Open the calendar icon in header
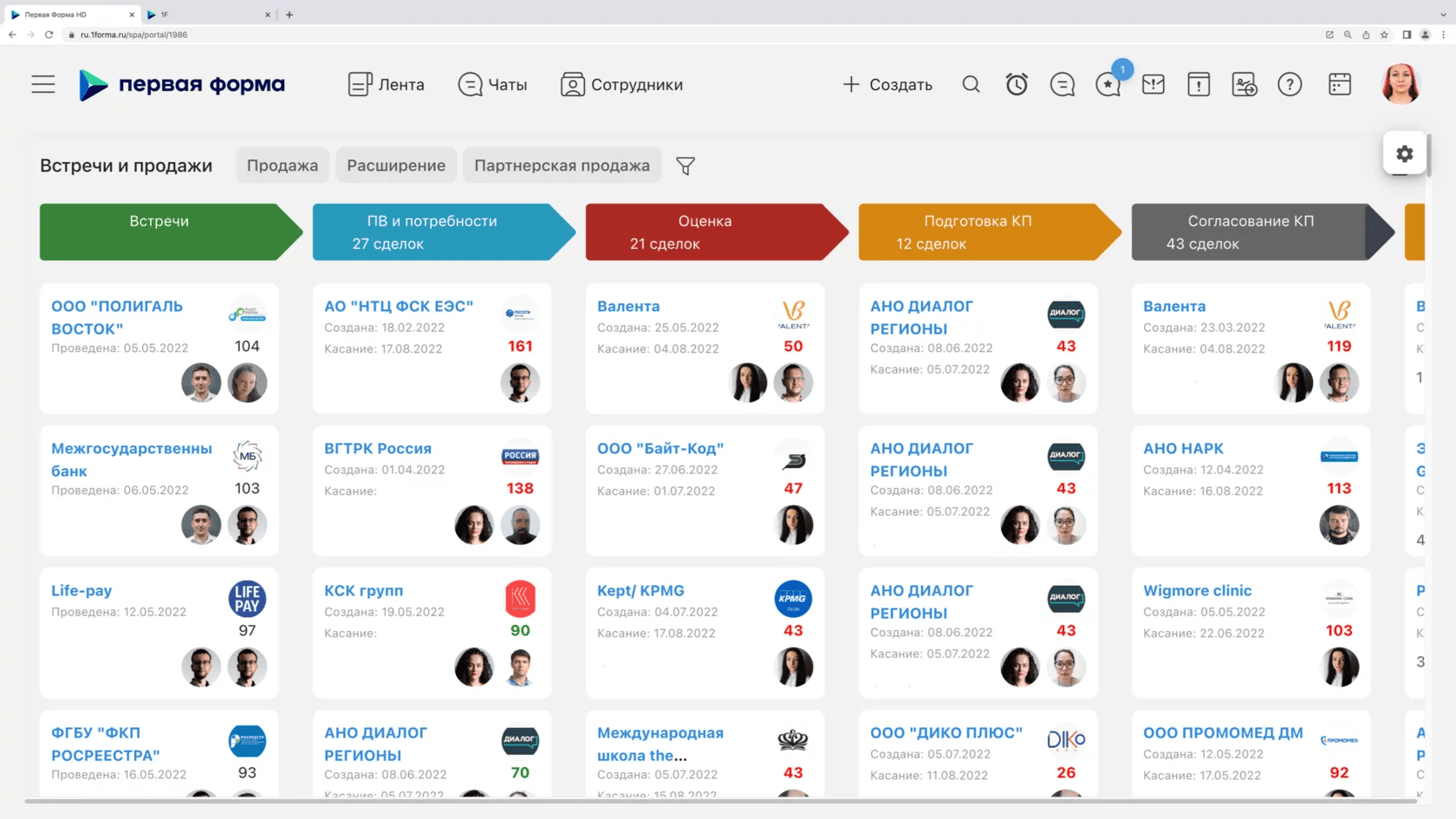This screenshot has height=819, width=1456. (1340, 84)
